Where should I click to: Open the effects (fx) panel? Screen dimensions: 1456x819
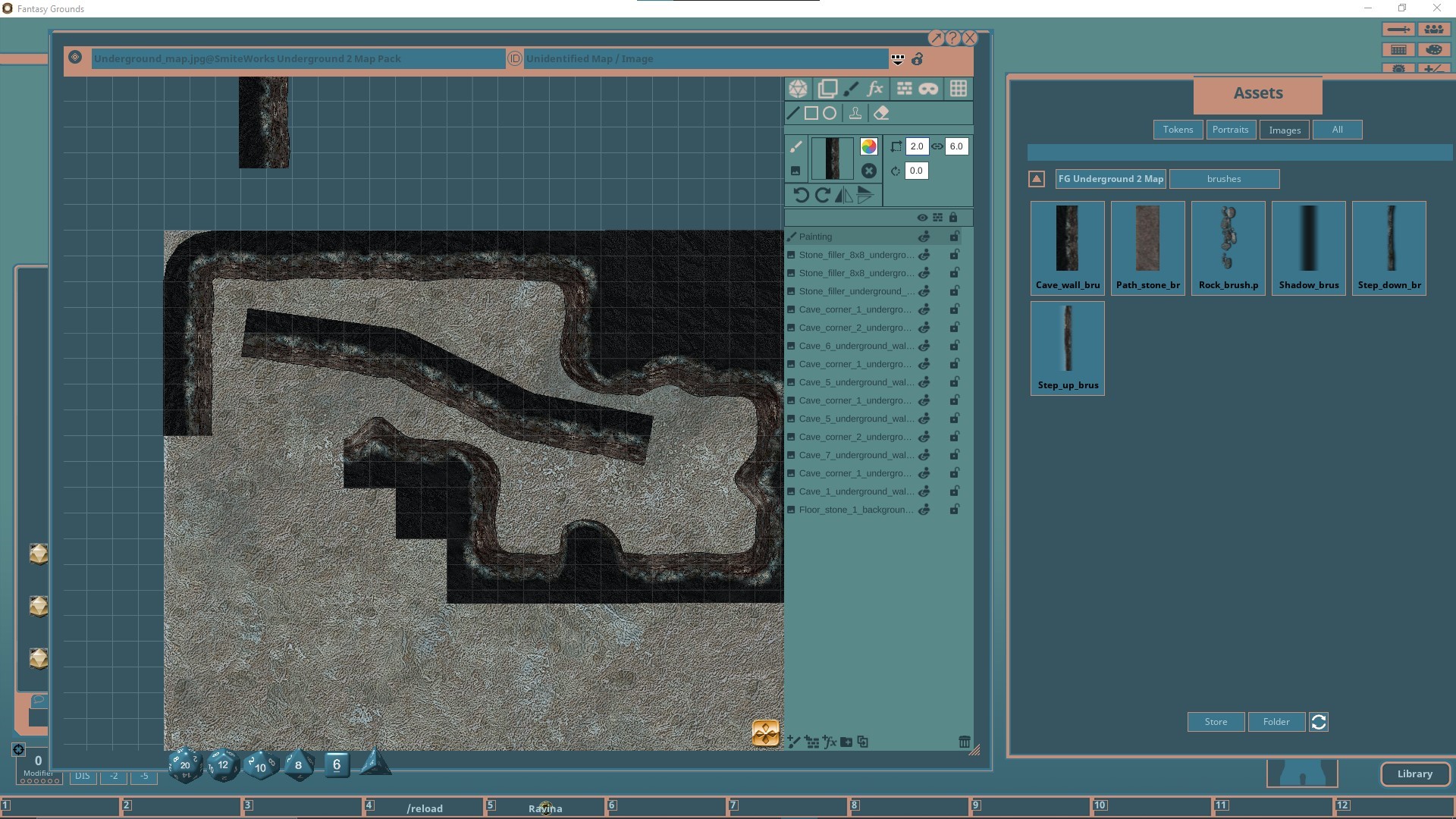coord(875,89)
